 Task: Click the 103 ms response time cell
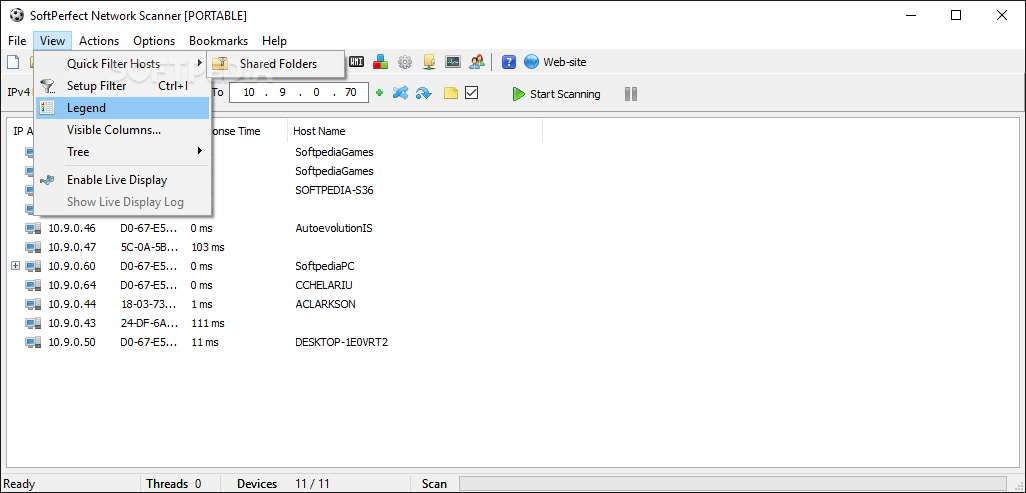[207, 247]
